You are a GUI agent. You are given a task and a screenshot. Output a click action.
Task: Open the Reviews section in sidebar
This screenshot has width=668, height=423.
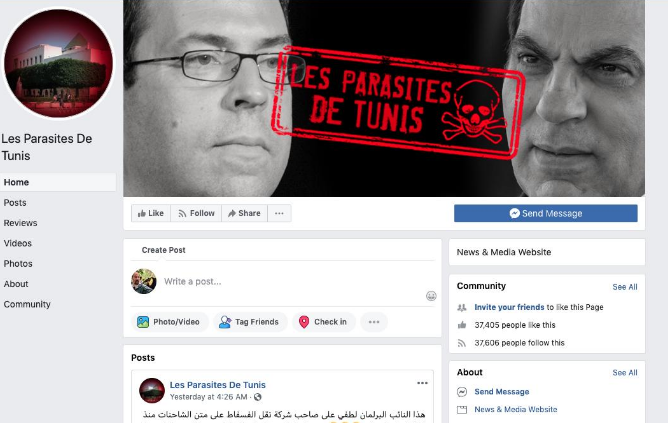(20, 223)
